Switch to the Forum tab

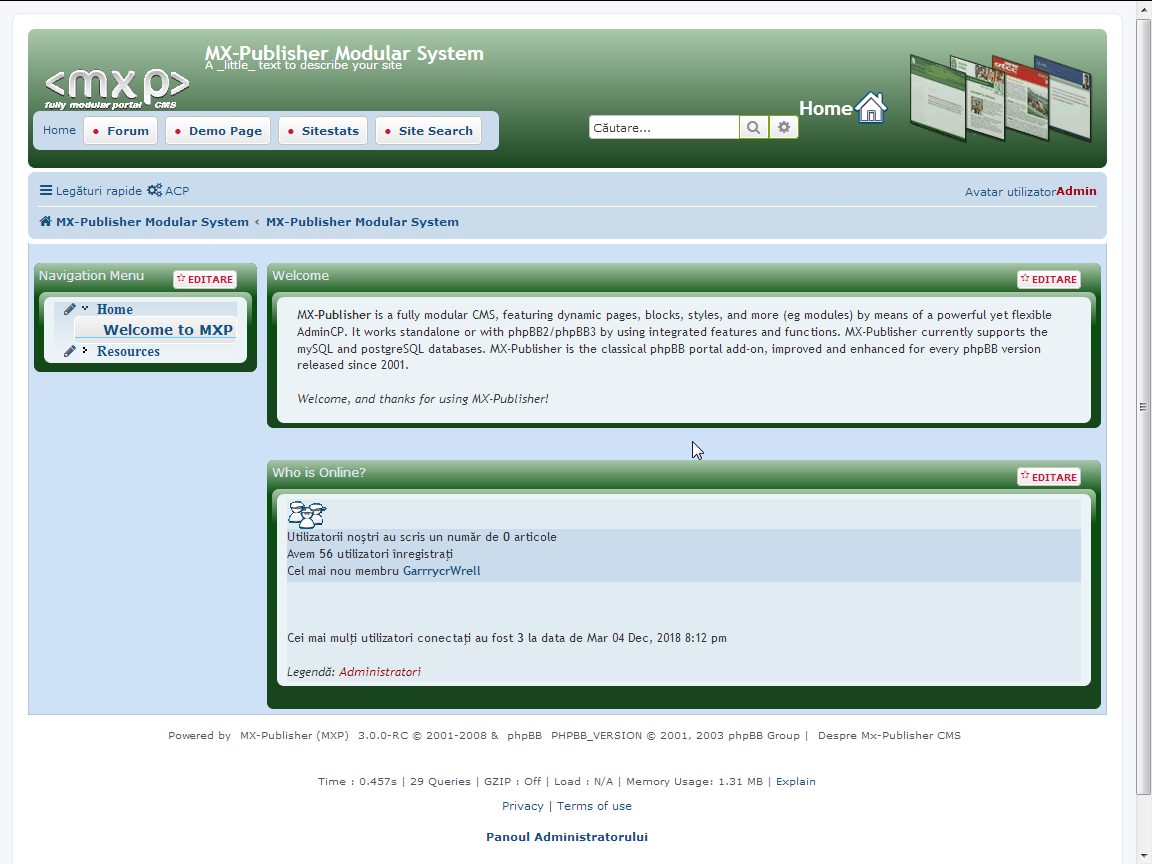120,130
